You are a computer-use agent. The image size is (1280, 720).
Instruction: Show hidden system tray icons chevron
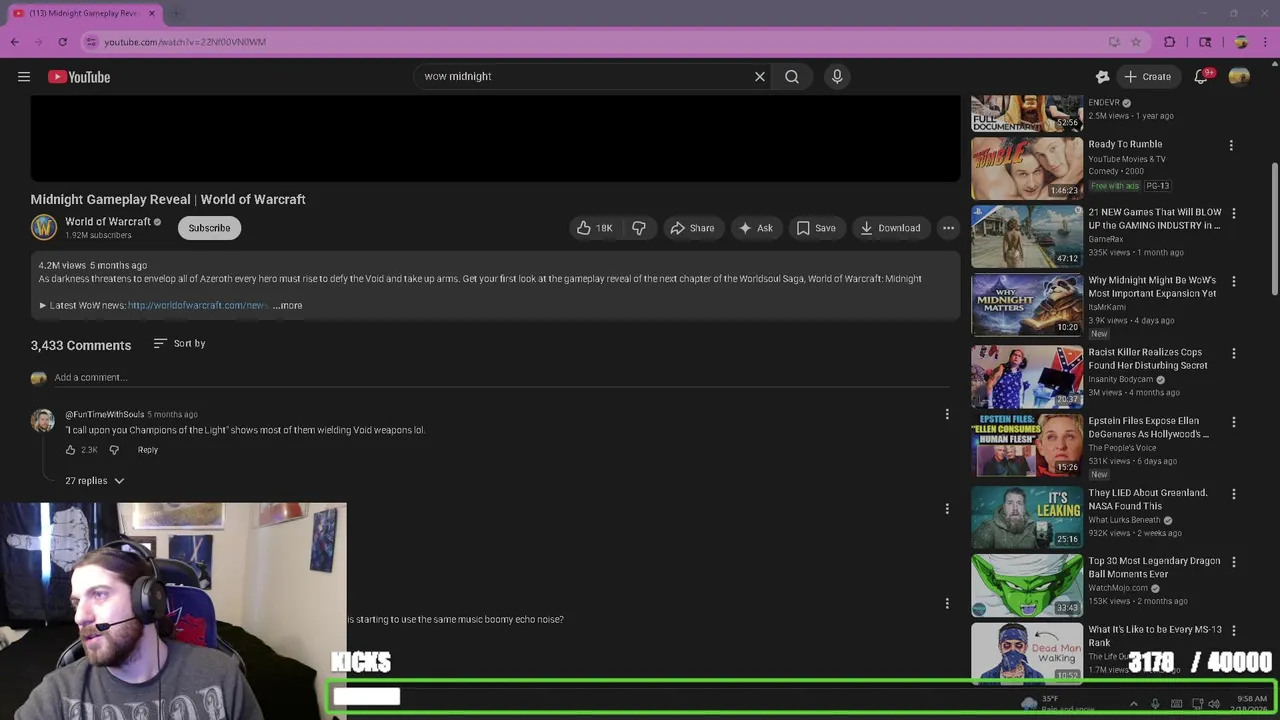point(1133,704)
